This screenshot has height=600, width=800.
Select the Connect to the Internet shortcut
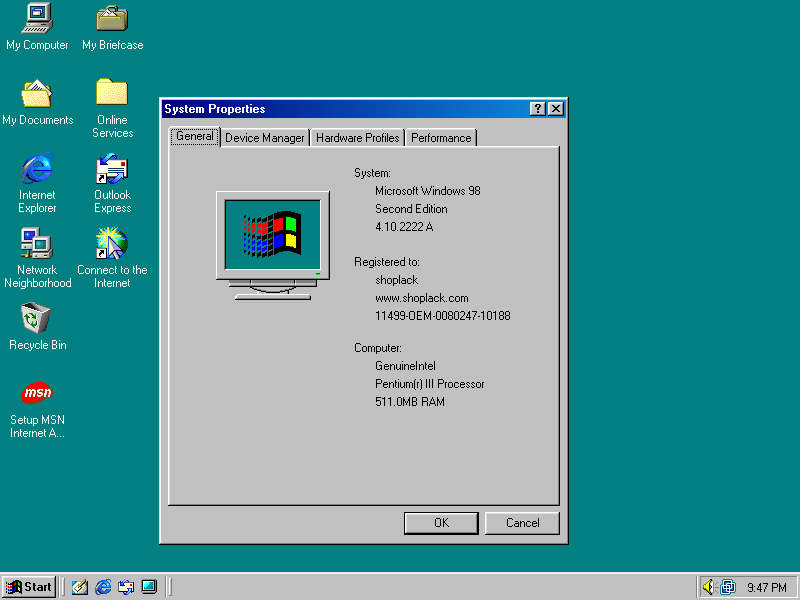coord(112,258)
